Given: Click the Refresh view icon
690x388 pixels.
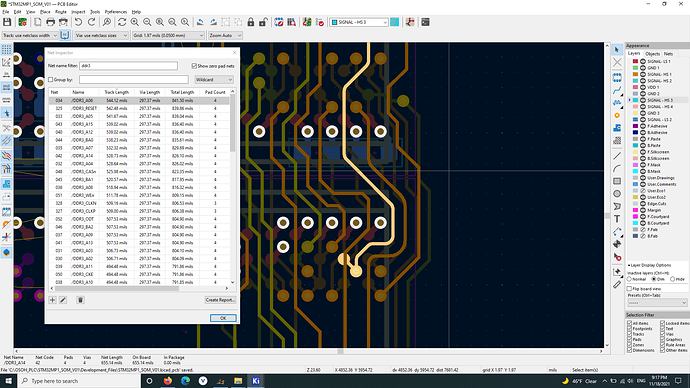Looking at the screenshot, I should (x=122, y=22).
